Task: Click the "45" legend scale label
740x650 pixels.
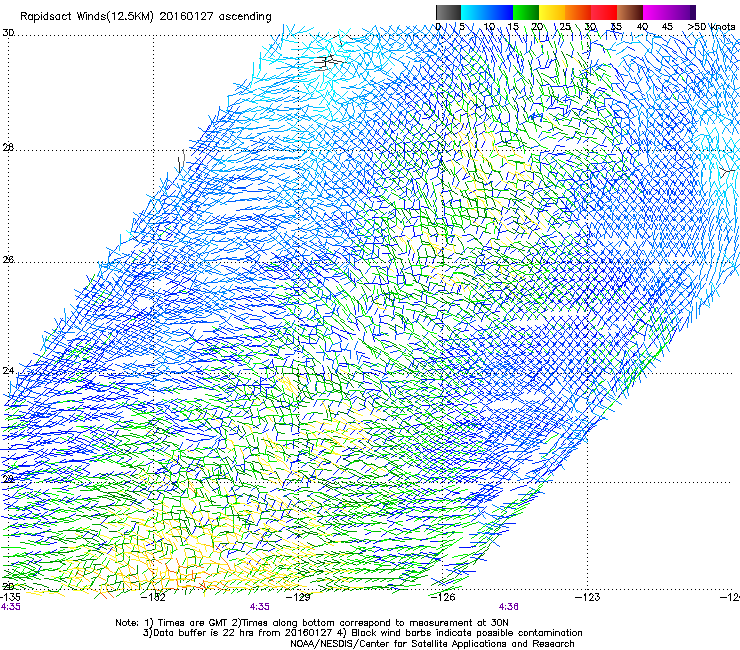Action: click(x=667, y=27)
